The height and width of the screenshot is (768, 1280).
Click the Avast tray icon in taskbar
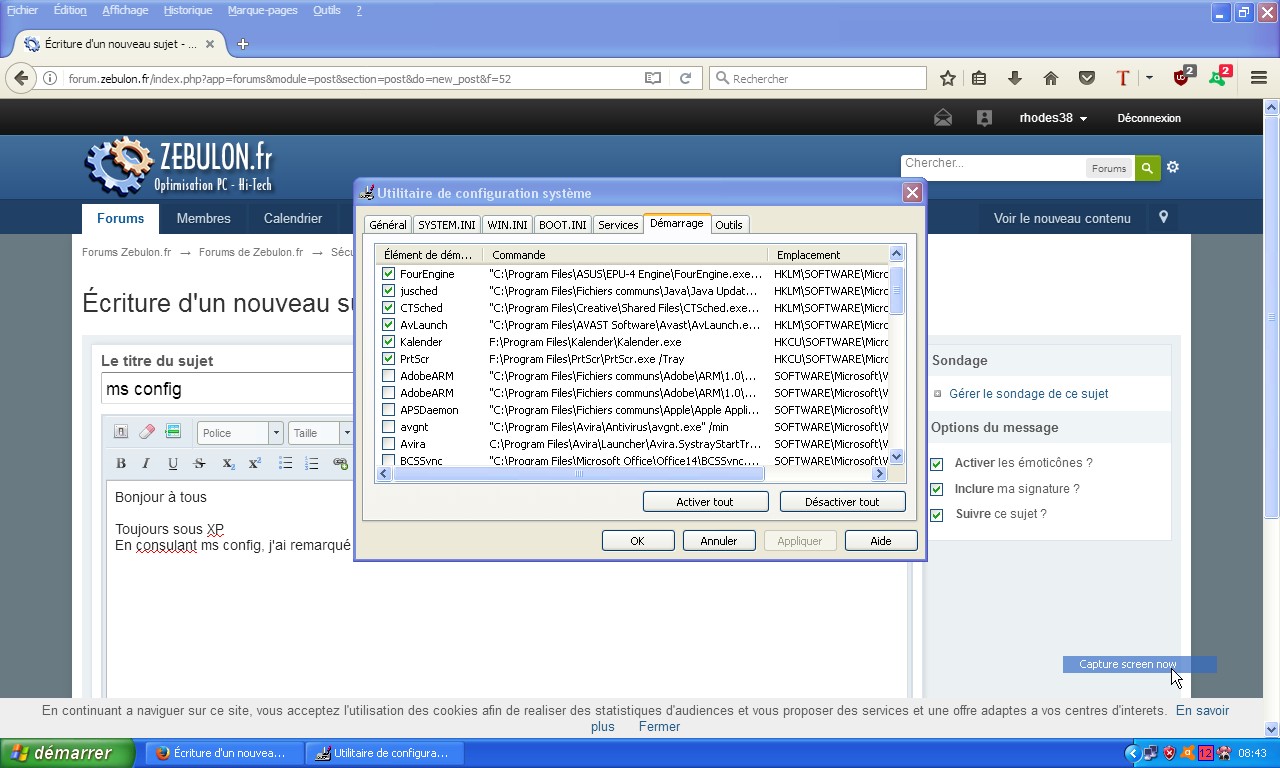(x=1187, y=753)
